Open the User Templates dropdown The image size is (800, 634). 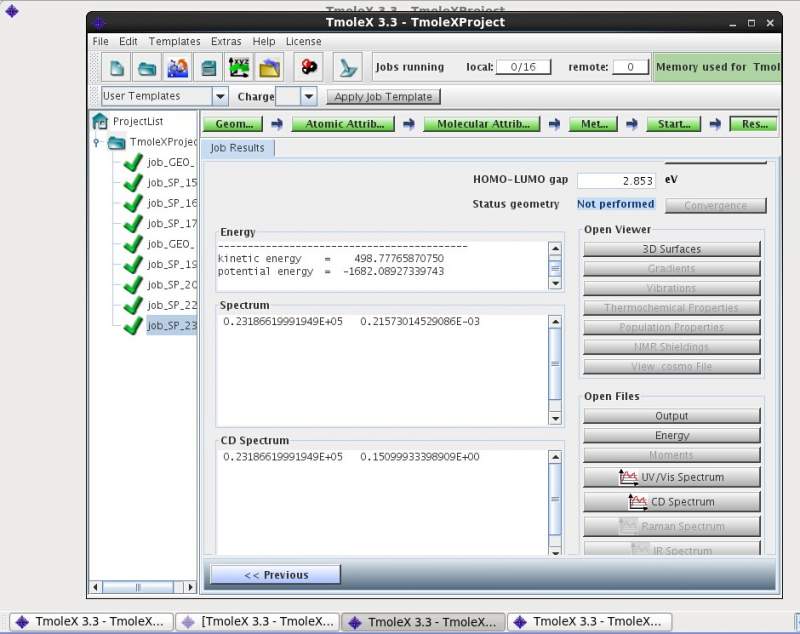click(x=220, y=96)
